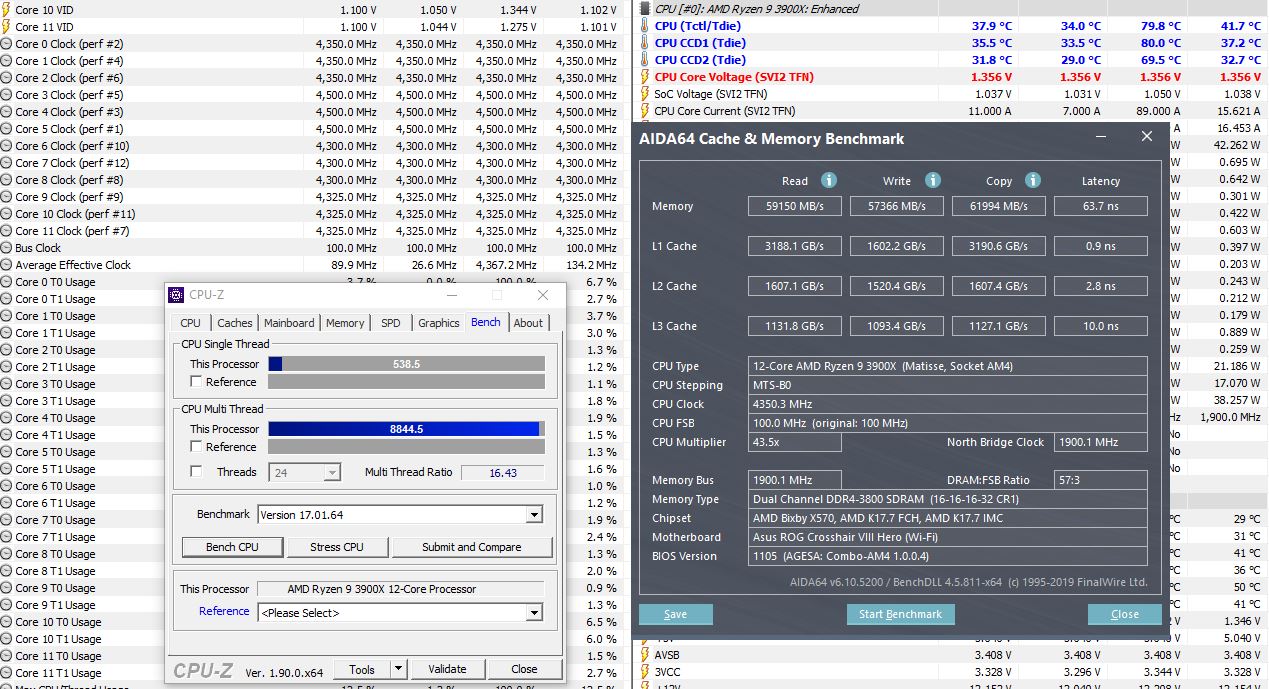This screenshot has height=689, width=1269.
Task: Click the Save button in AIDA64
Action: pos(675,614)
